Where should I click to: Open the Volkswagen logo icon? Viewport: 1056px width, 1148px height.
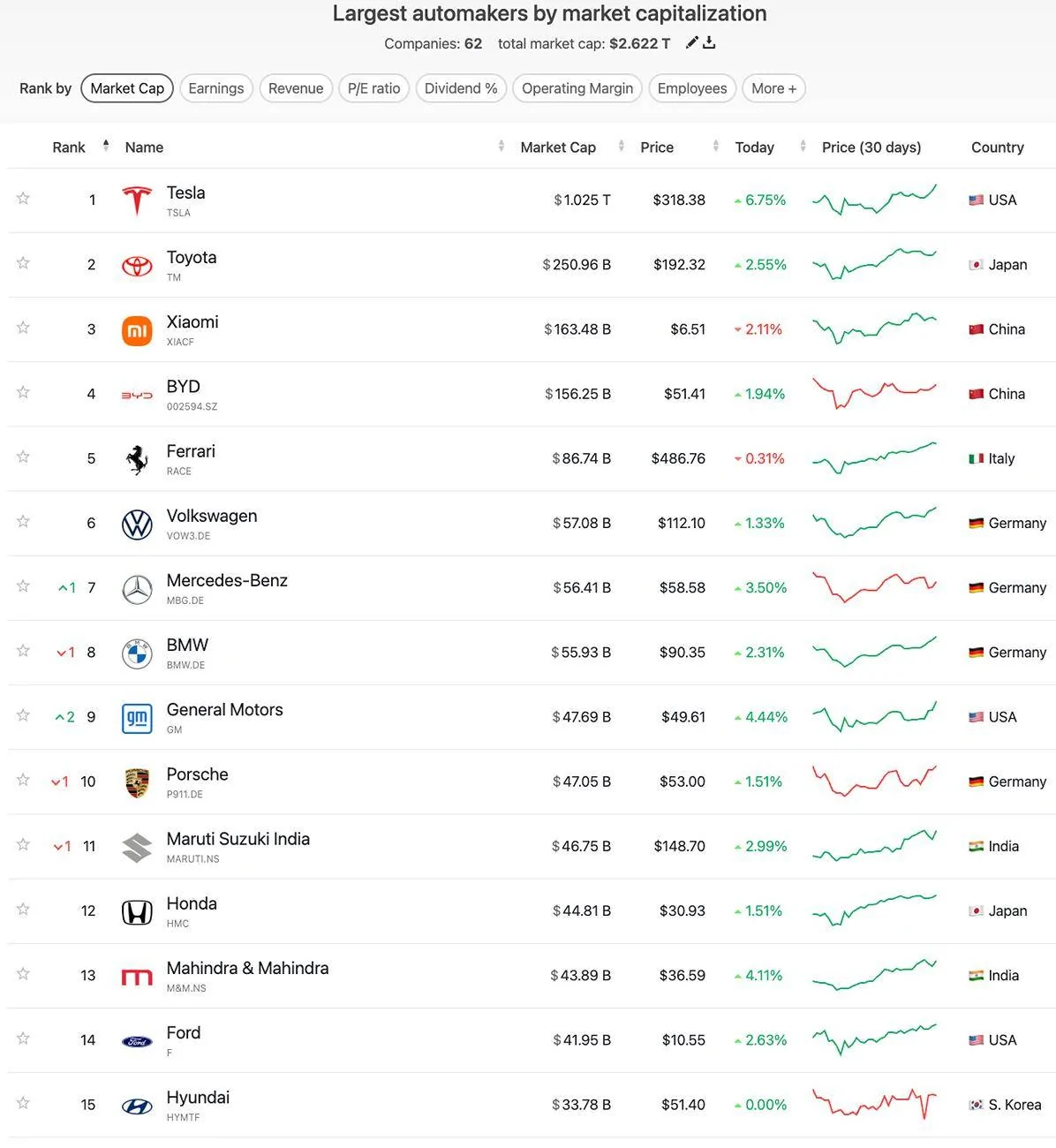click(x=137, y=524)
